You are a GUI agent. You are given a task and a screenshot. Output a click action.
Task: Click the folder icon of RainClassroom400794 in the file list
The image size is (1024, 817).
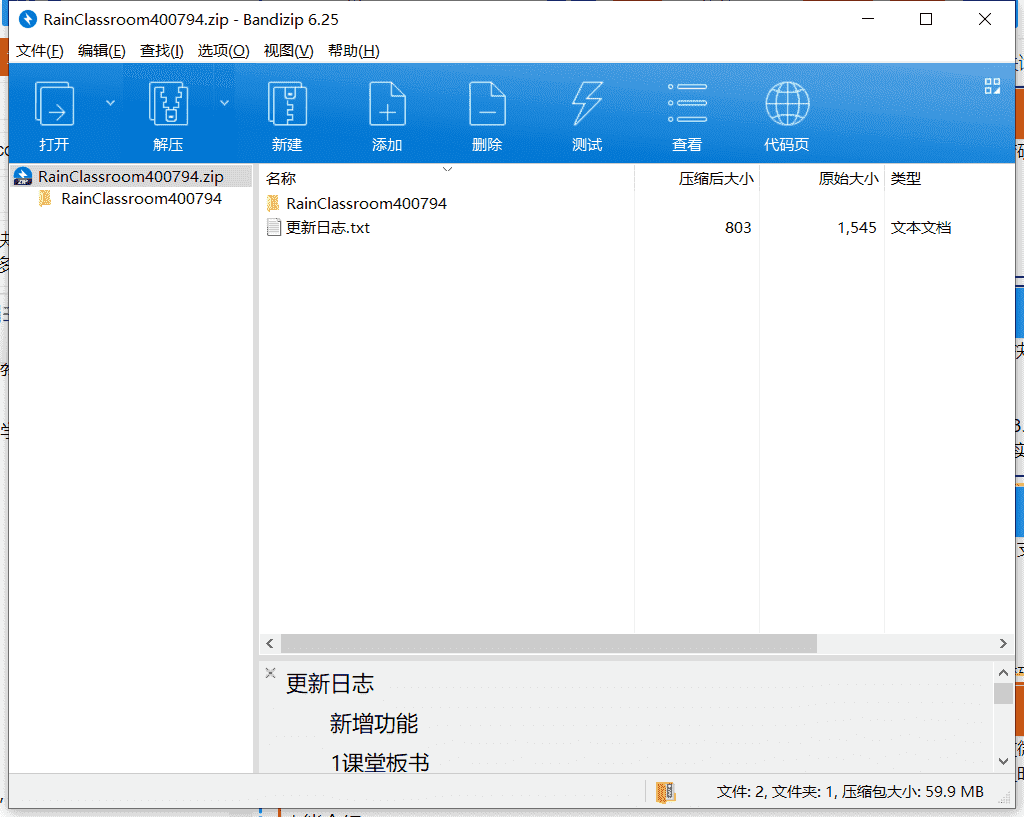(274, 204)
